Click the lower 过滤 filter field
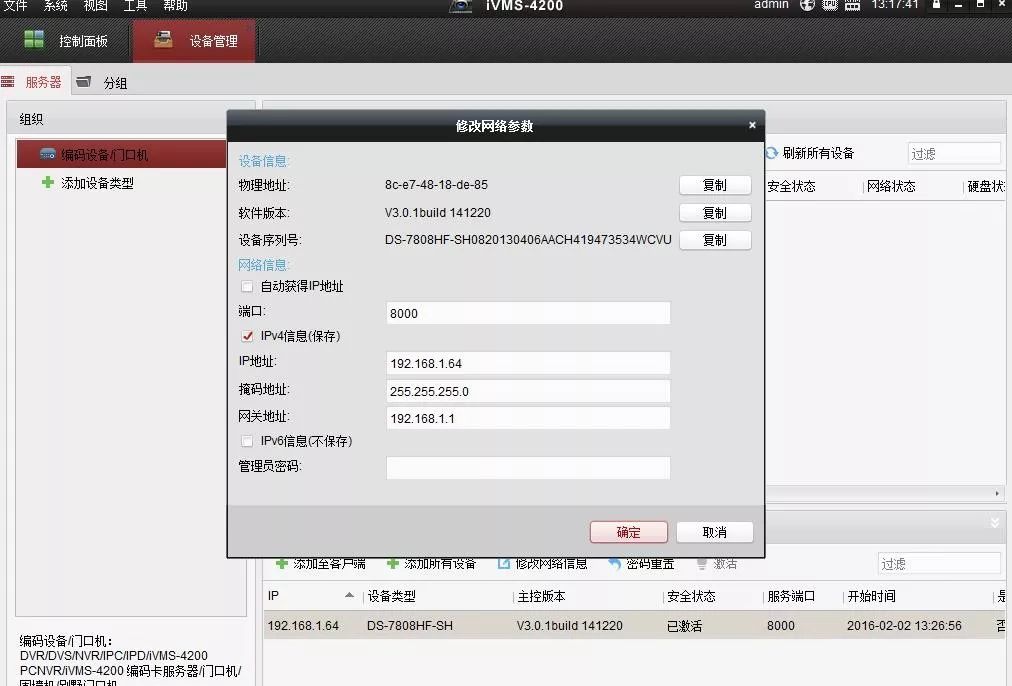Viewport: 1012px width, 686px height. [x=939, y=564]
